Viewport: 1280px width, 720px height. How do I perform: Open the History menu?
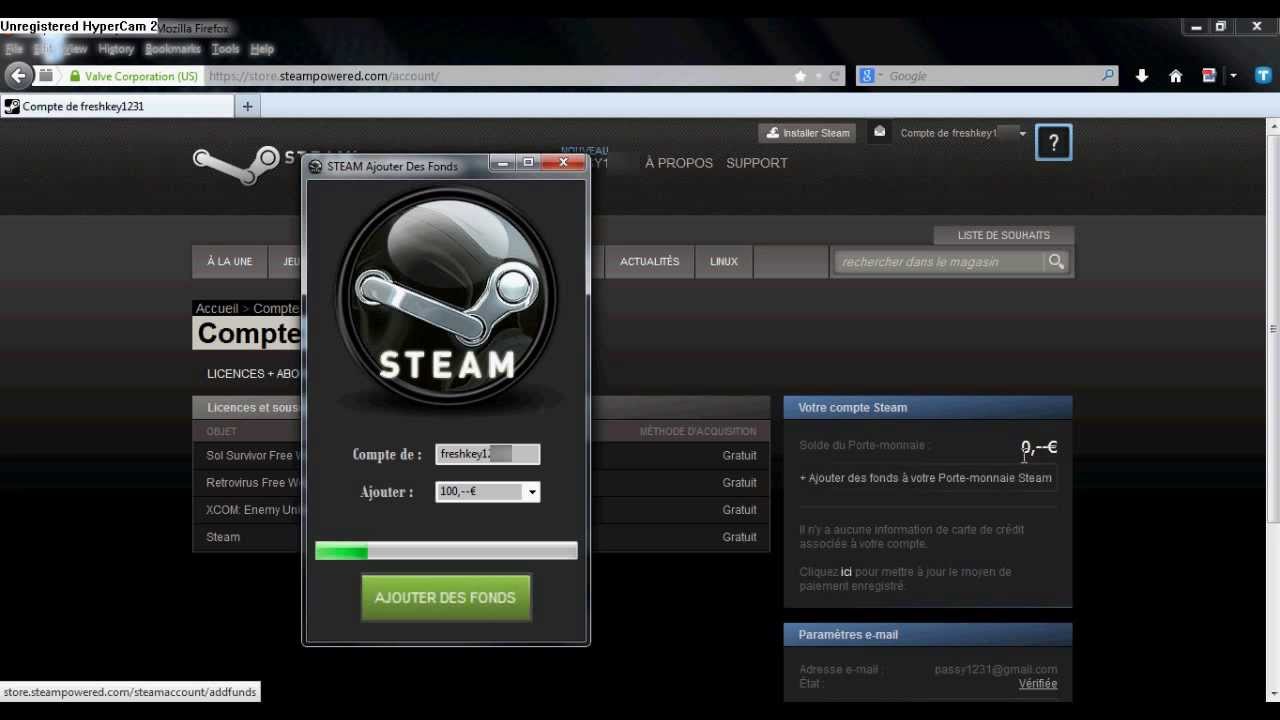116,48
